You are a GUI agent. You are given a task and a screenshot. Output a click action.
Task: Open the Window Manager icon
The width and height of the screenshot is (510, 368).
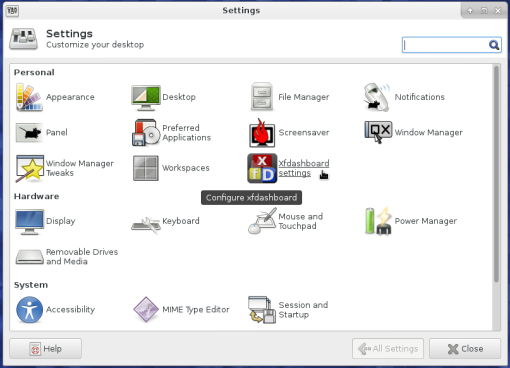tap(378, 132)
